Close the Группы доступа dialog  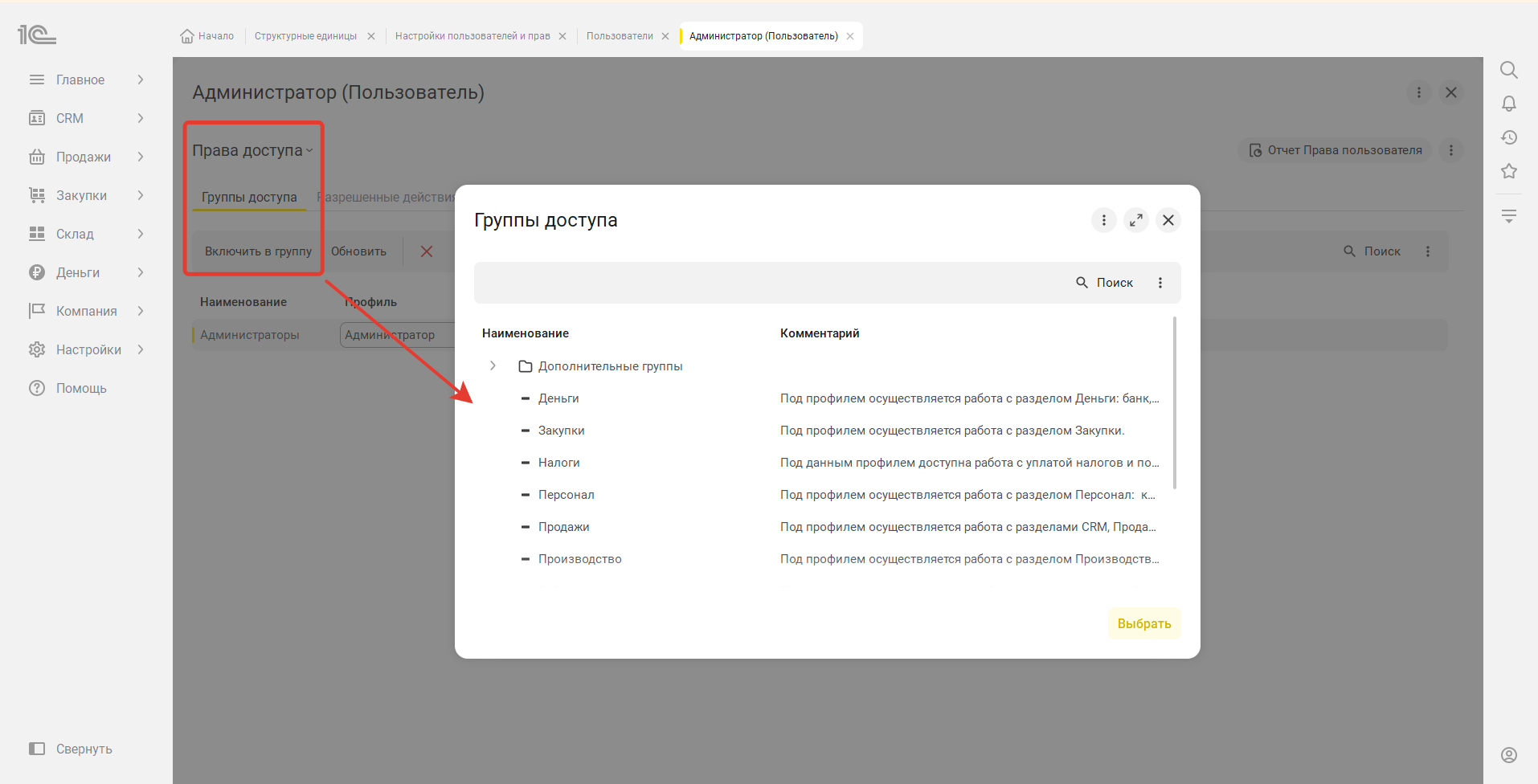coord(1168,220)
